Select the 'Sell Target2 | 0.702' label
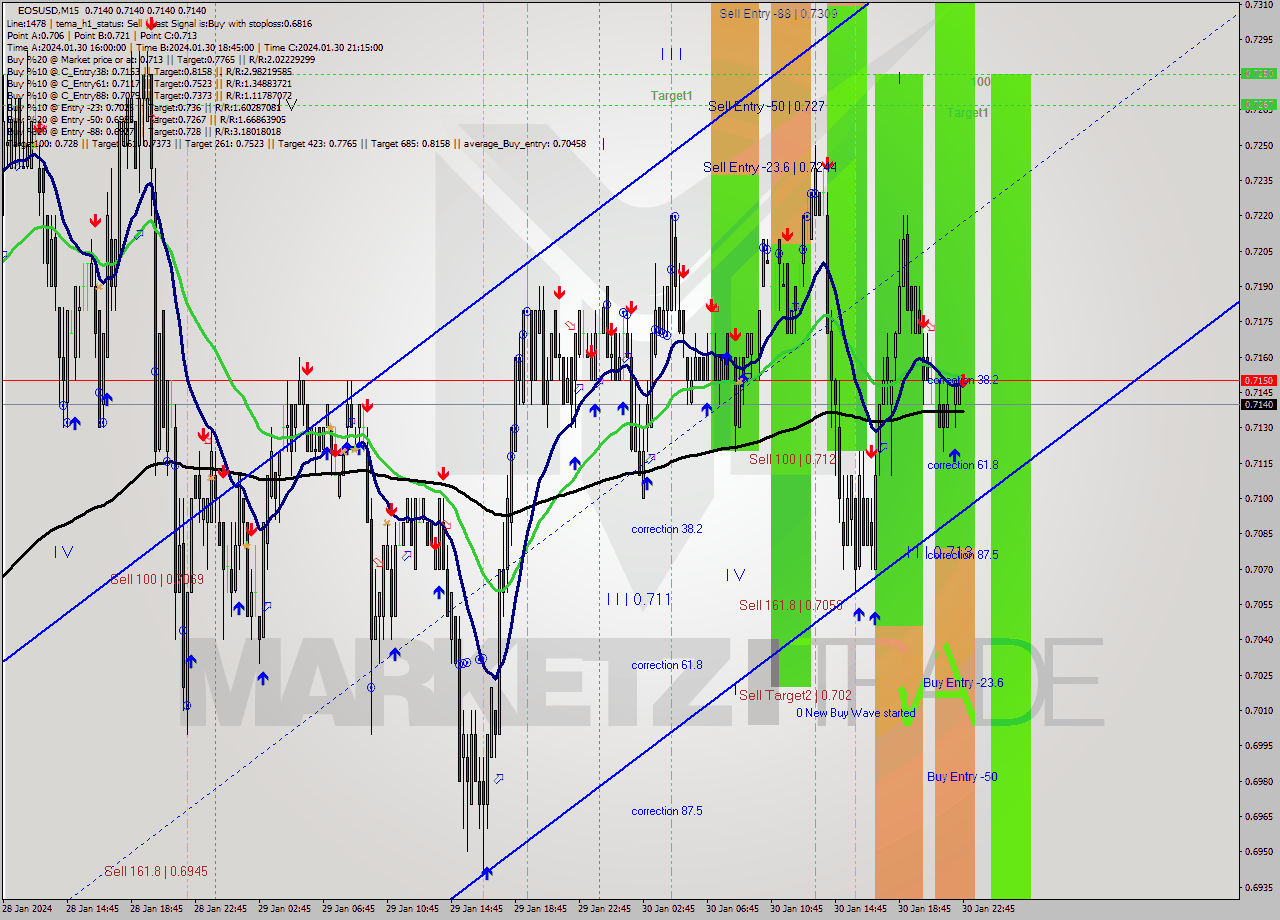 pyautogui.click(x=795, y=695)
